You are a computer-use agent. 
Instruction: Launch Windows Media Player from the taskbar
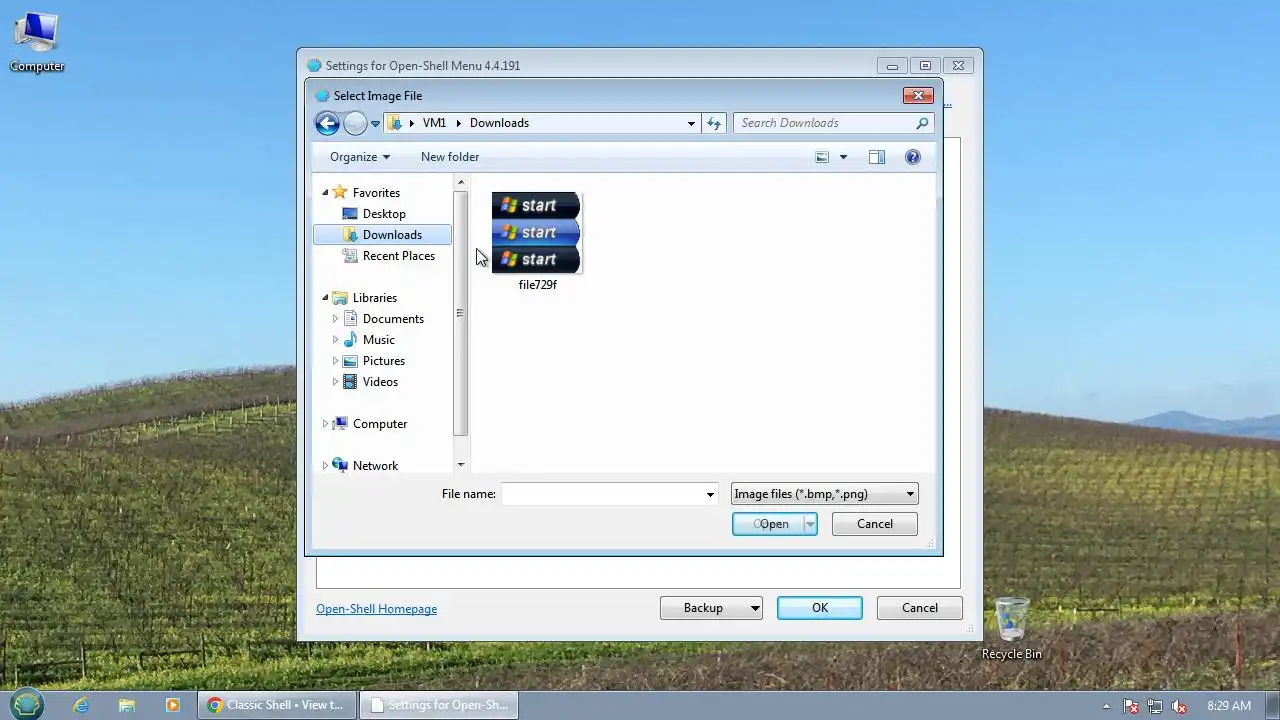[x=173, y=705]
